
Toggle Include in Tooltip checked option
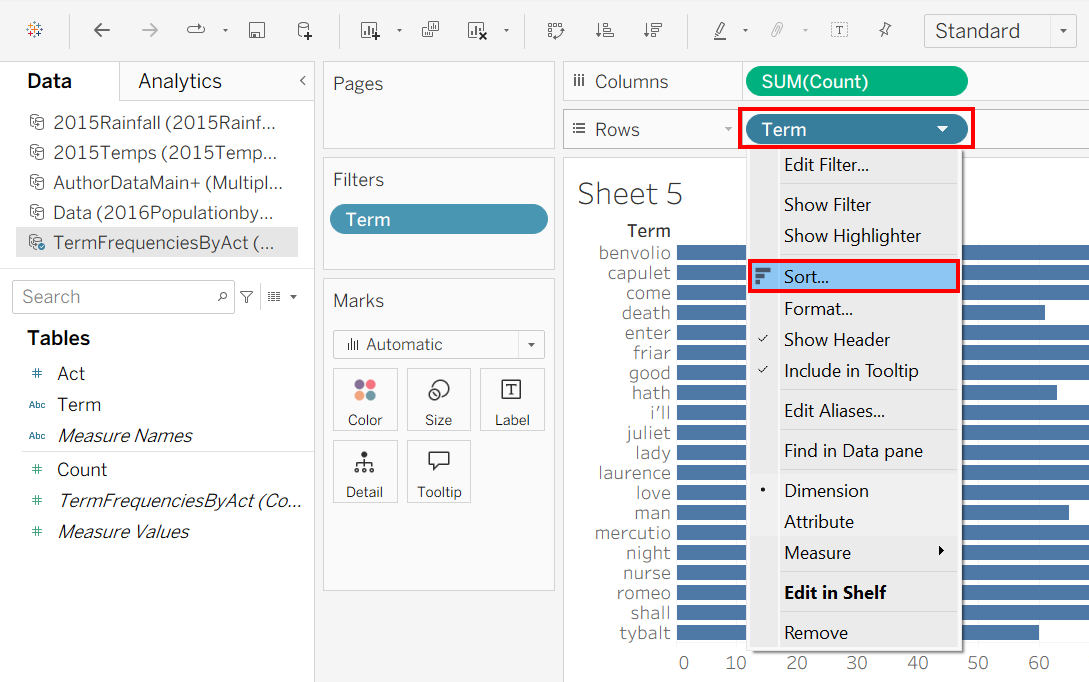[854, 371]
